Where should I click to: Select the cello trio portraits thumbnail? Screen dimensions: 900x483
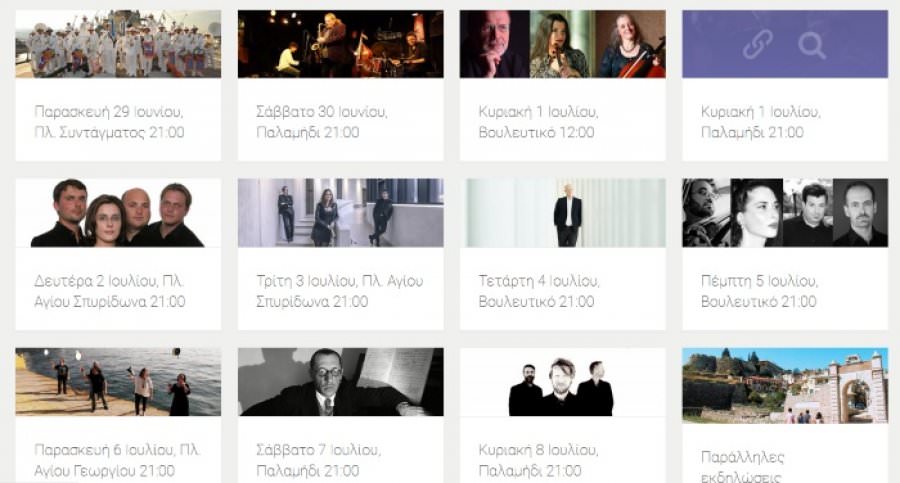click(562, 44)
